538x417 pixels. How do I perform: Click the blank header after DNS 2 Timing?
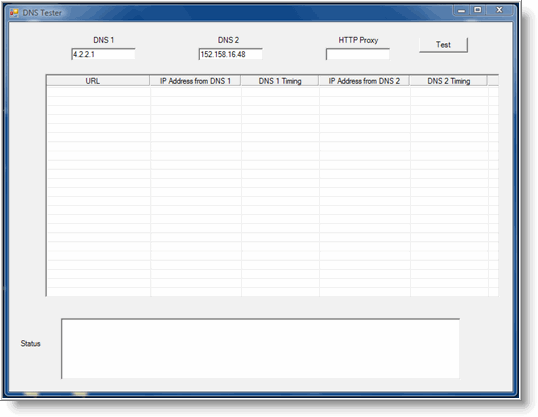[x=493, y=81]
